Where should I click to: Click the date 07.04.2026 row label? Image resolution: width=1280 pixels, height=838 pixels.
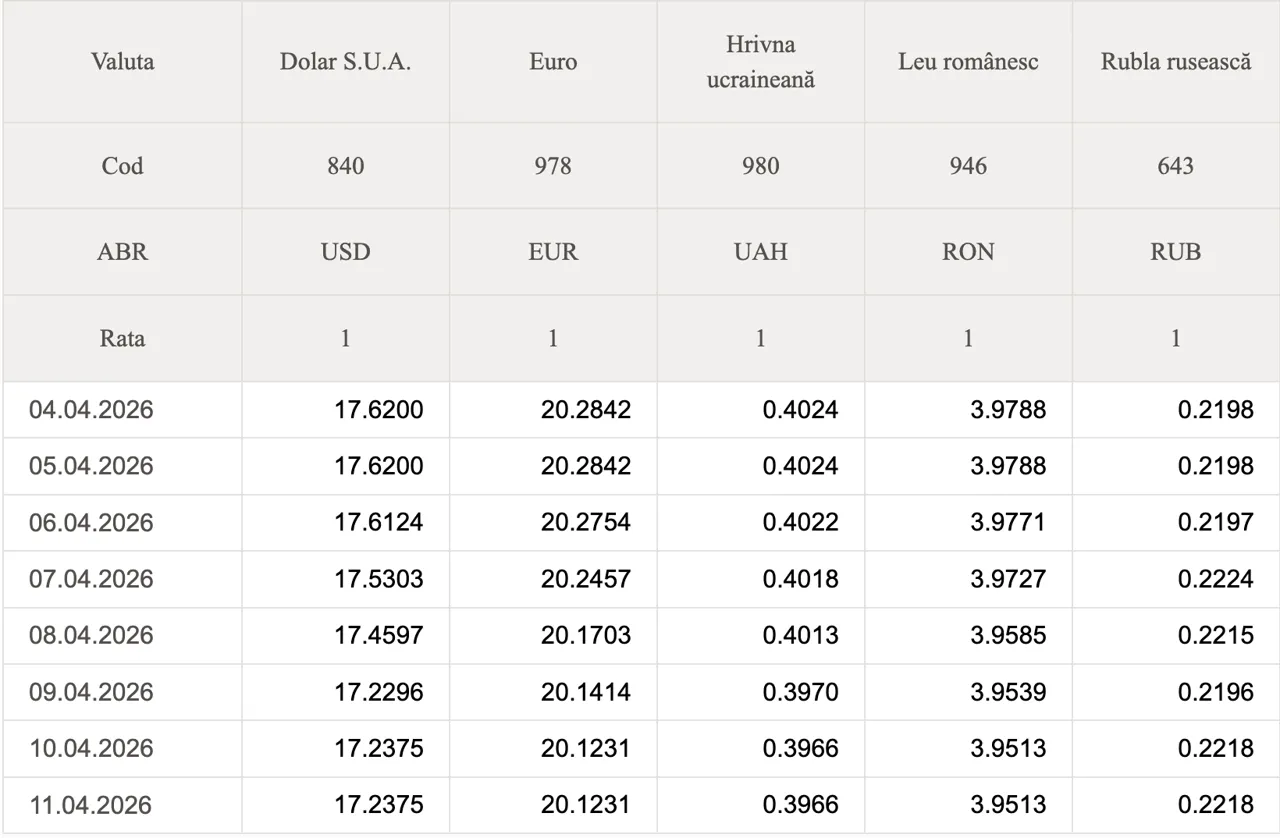(91, 579)
